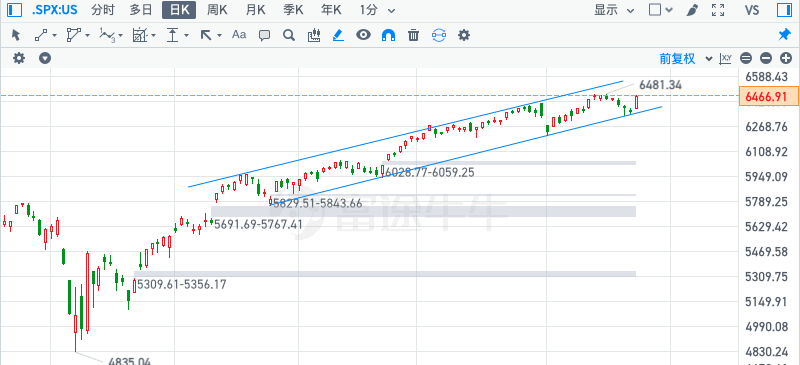Toggle the left sidebar panel icon
The image size is (800, 365).
pyautogui.click(x=15, y=10)
